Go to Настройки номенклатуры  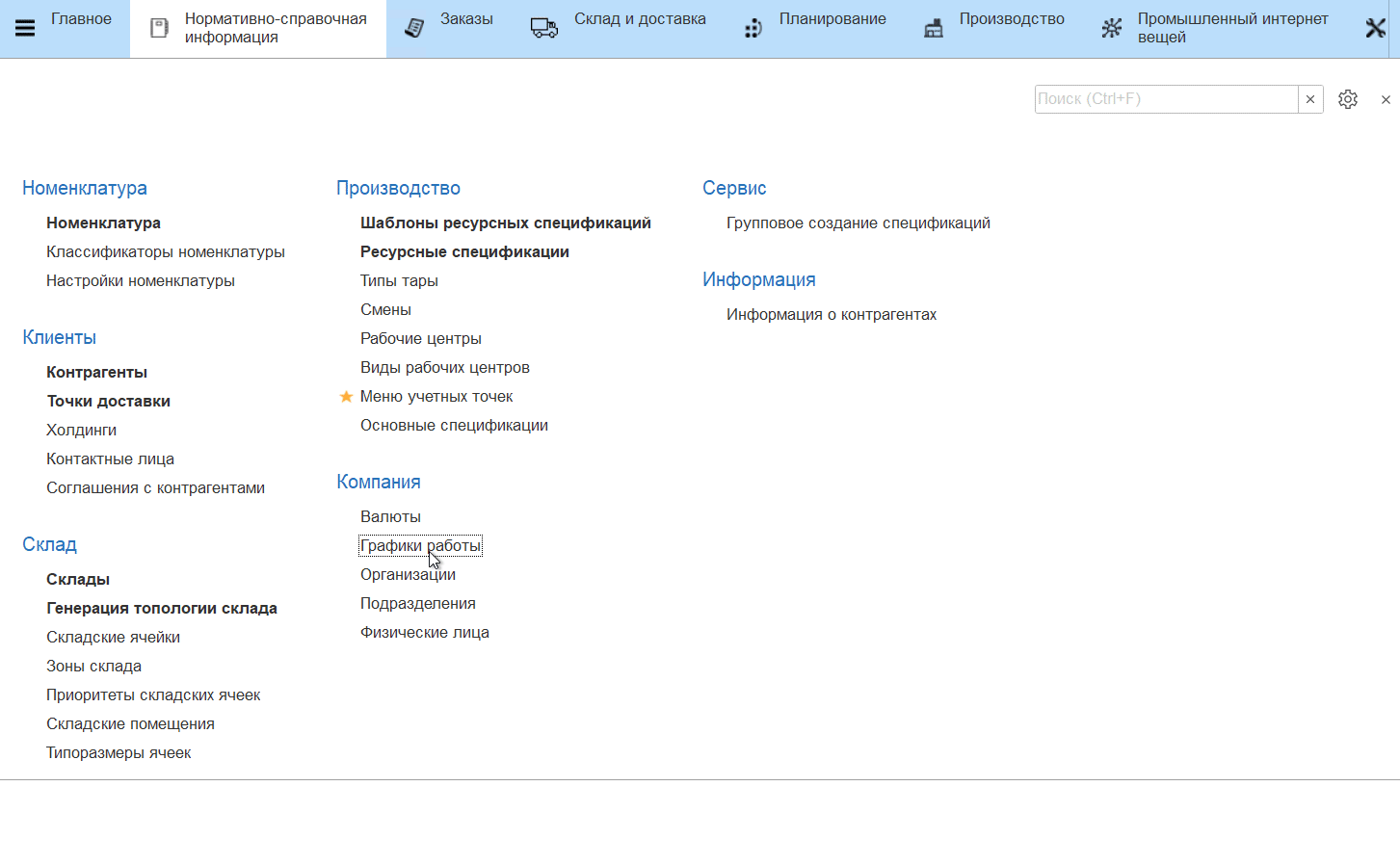141,280
